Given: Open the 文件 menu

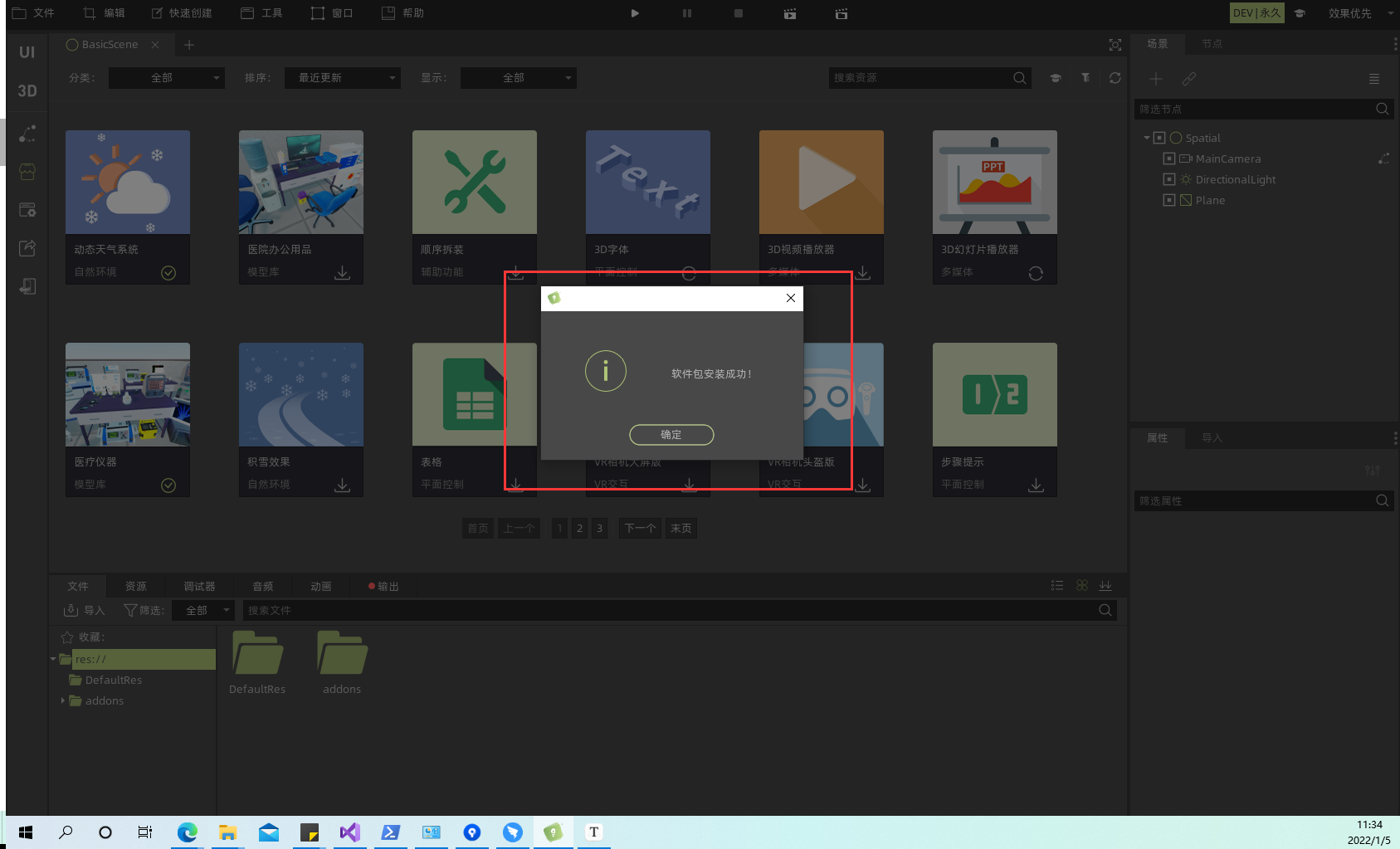Looking at the screenshot, I should (x=33, y=13).
